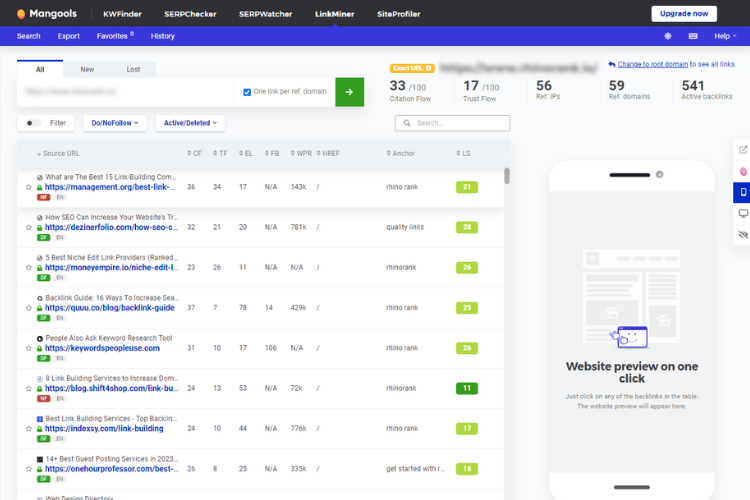Star the indexsy.com backlink row
The height and width of the screenshot is (500, 750).
pos(29,428)
